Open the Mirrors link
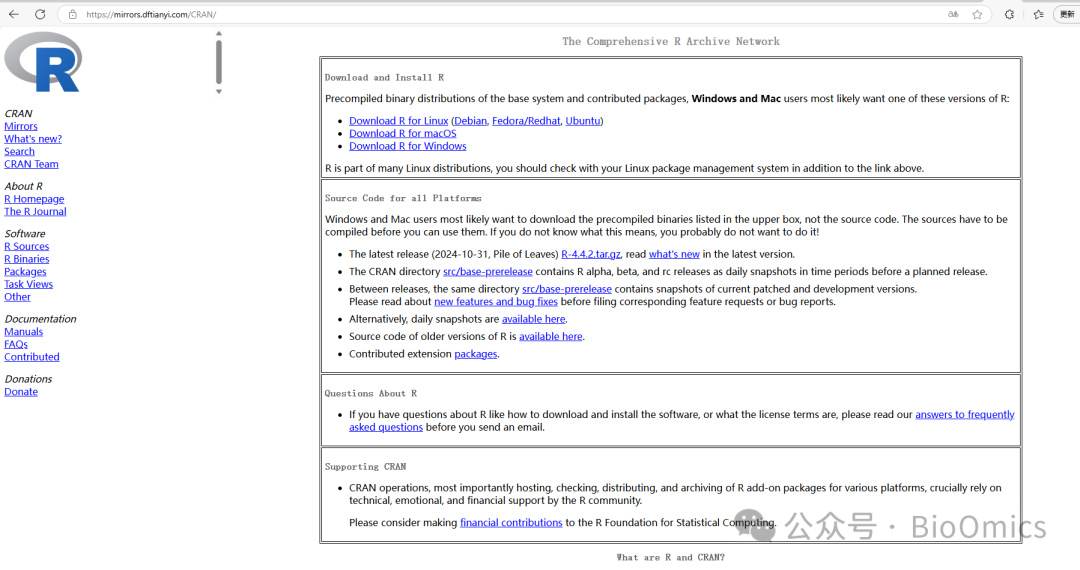Image resolution: width=1080 pixels, height=570 pixels. pos(21,126)
